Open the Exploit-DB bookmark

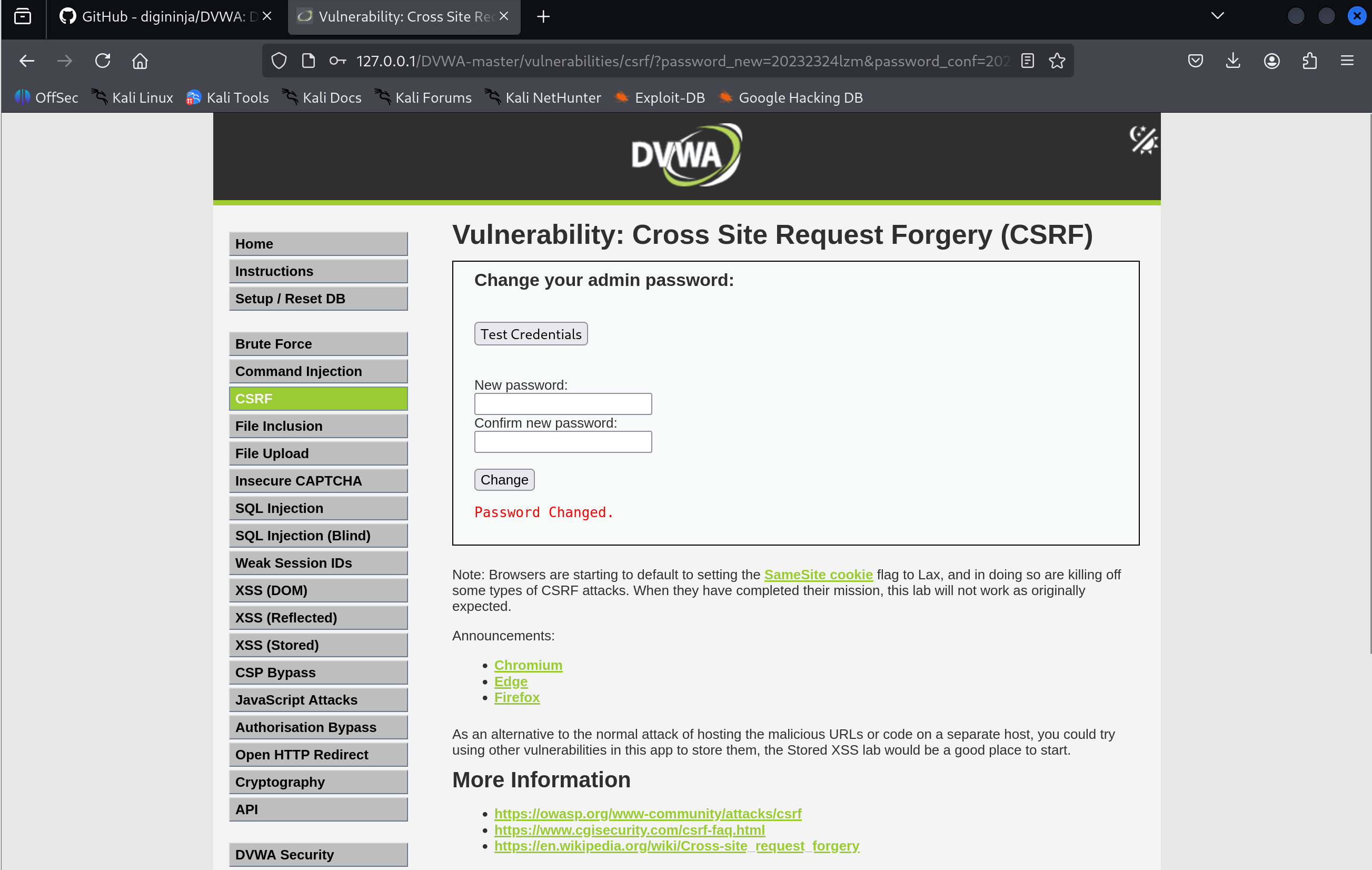[660, 97]
